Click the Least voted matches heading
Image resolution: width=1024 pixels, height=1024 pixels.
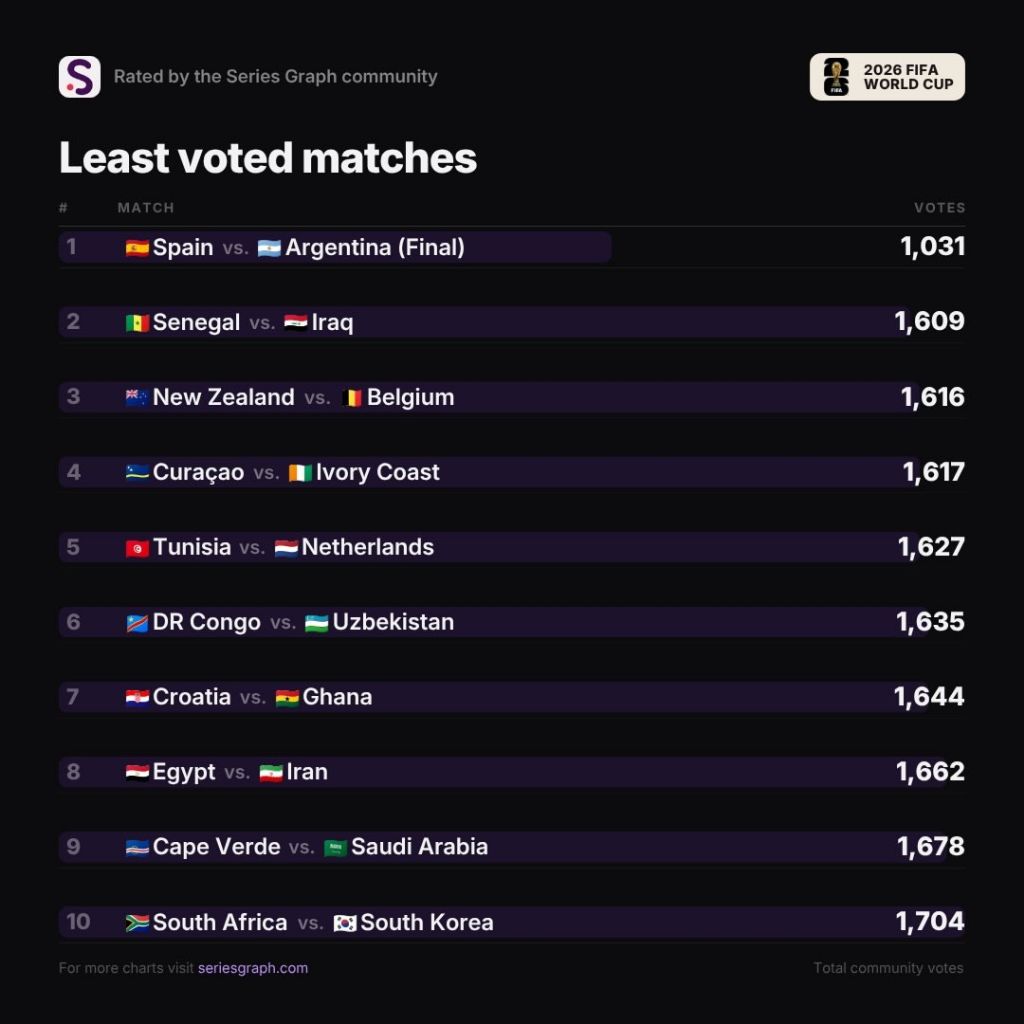(268, 158)
